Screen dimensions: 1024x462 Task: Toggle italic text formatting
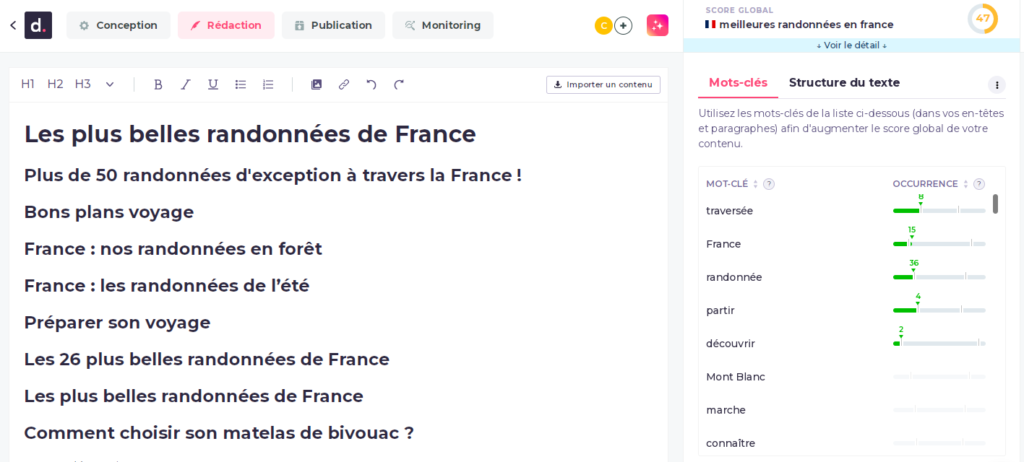pyautogui.click(x=185, y=85)
